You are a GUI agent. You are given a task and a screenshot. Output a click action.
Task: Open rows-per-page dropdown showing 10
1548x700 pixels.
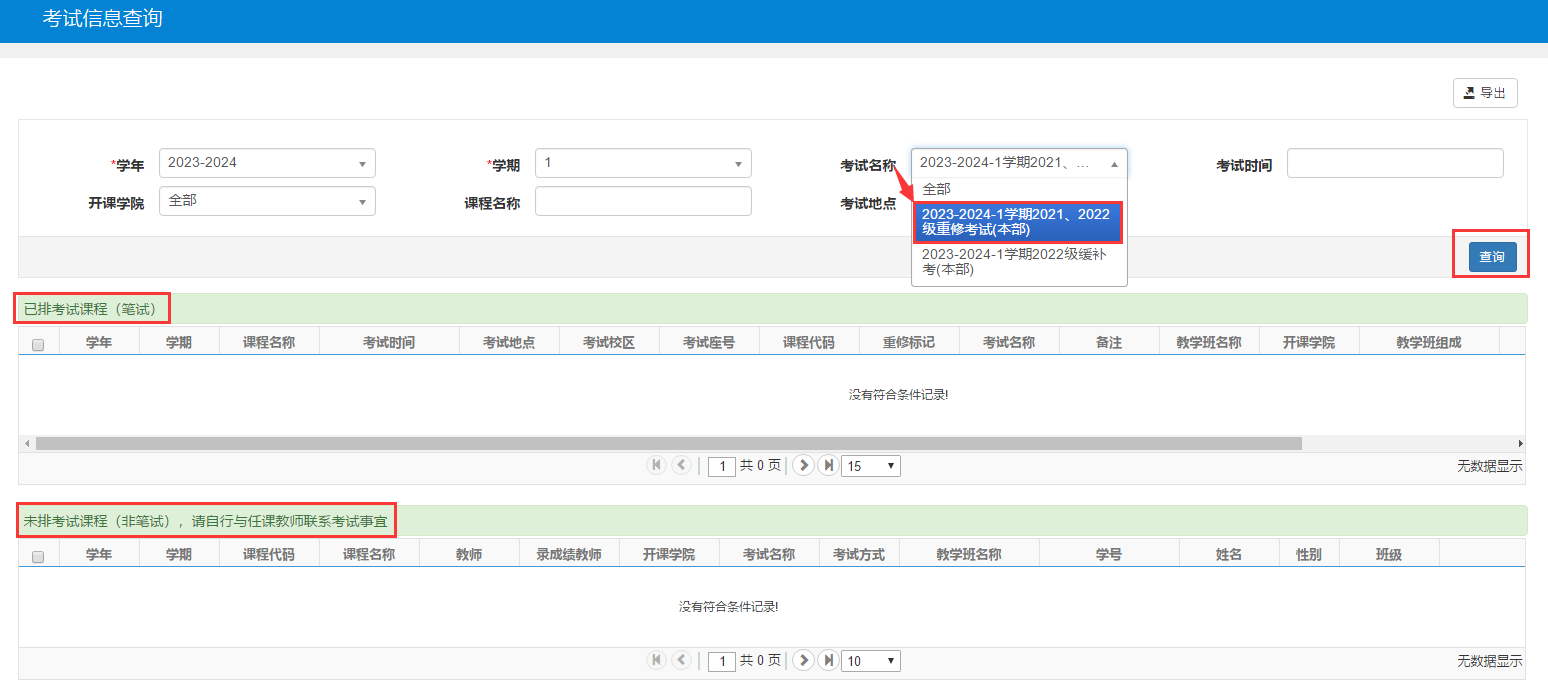coord(871,661)
